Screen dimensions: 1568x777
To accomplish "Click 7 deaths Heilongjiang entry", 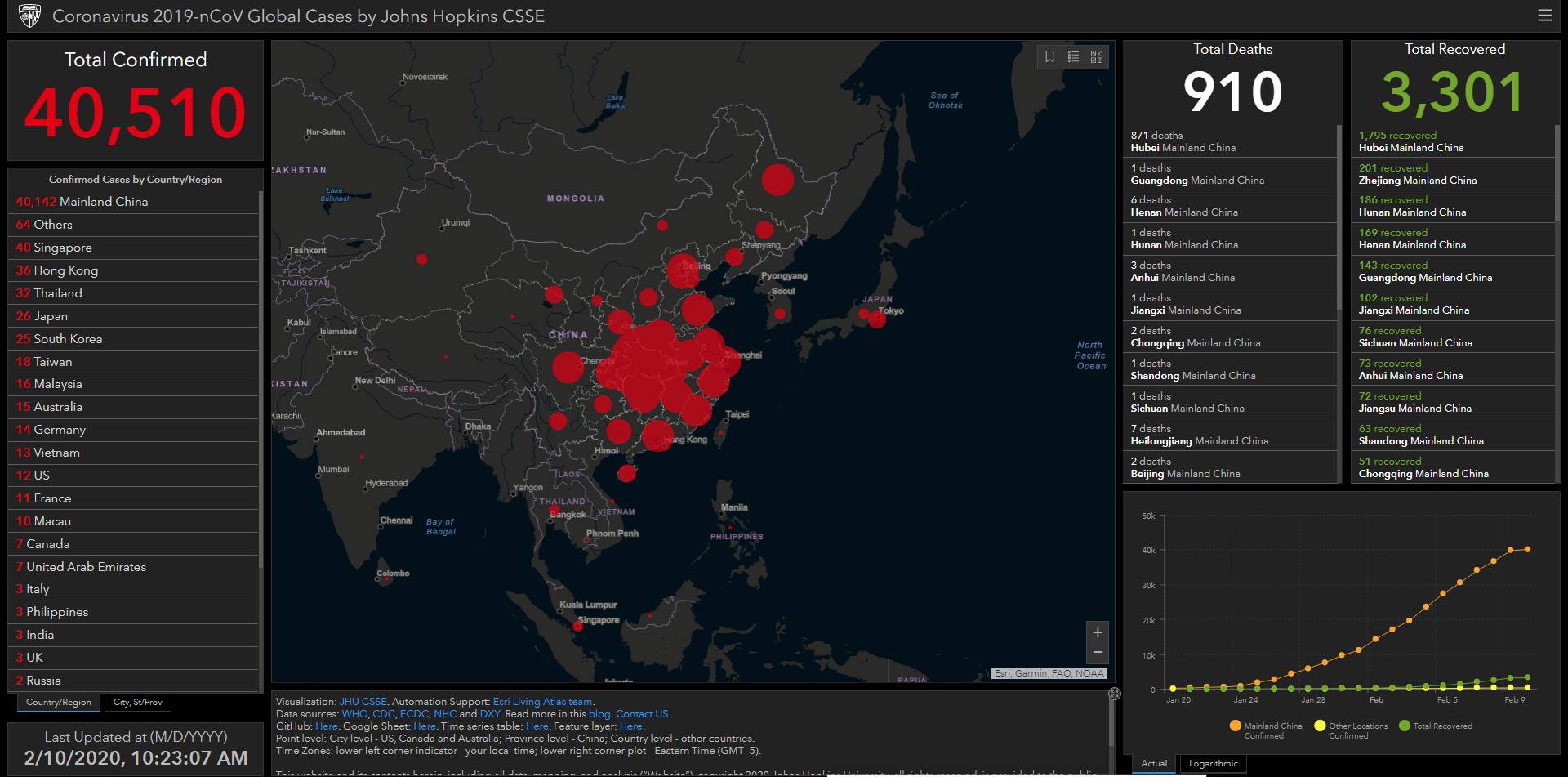I will coord(1231,435).
